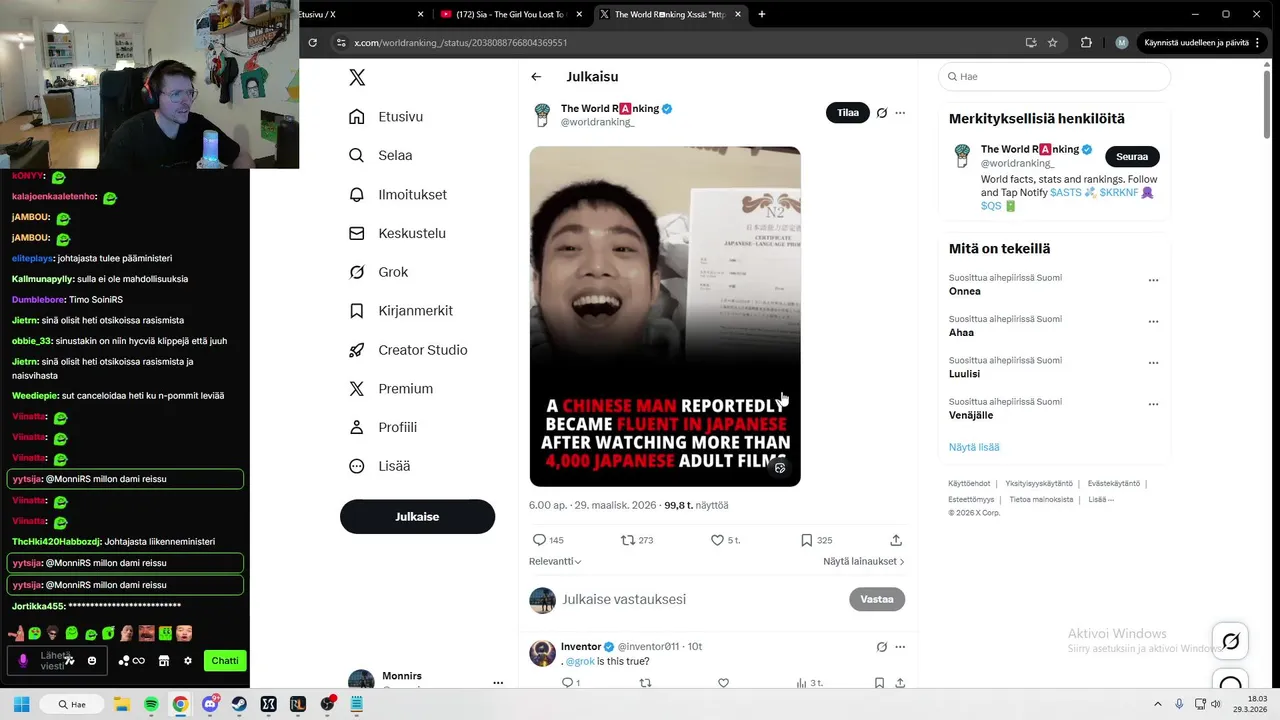Open Profiili page
The height and width of the screenshot is (720, 1280).
coord(382,427)
